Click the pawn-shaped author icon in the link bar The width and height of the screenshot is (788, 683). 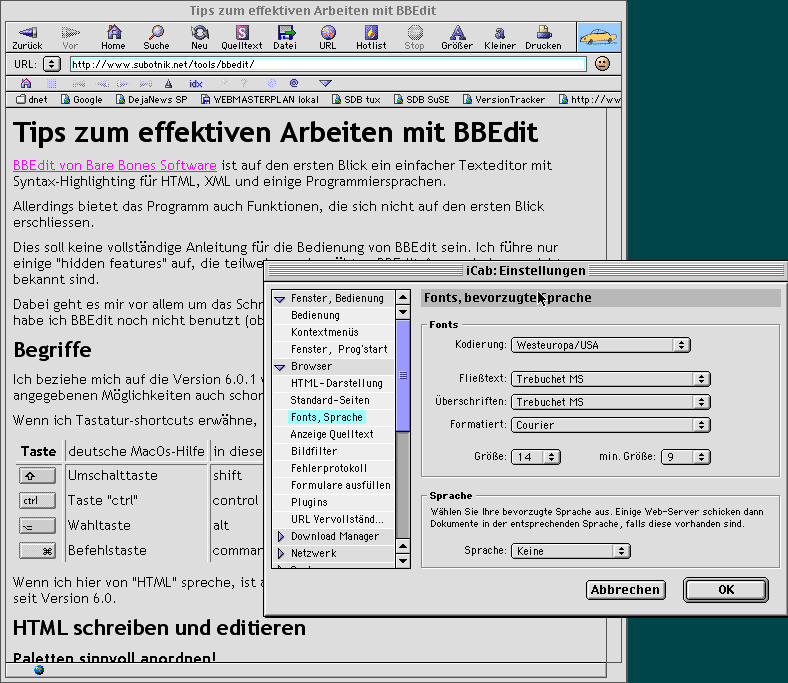click(169, 83)
